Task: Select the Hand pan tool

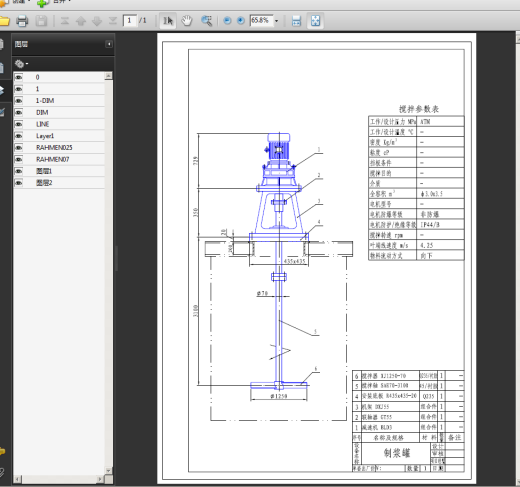Action: tap(187, 21)
